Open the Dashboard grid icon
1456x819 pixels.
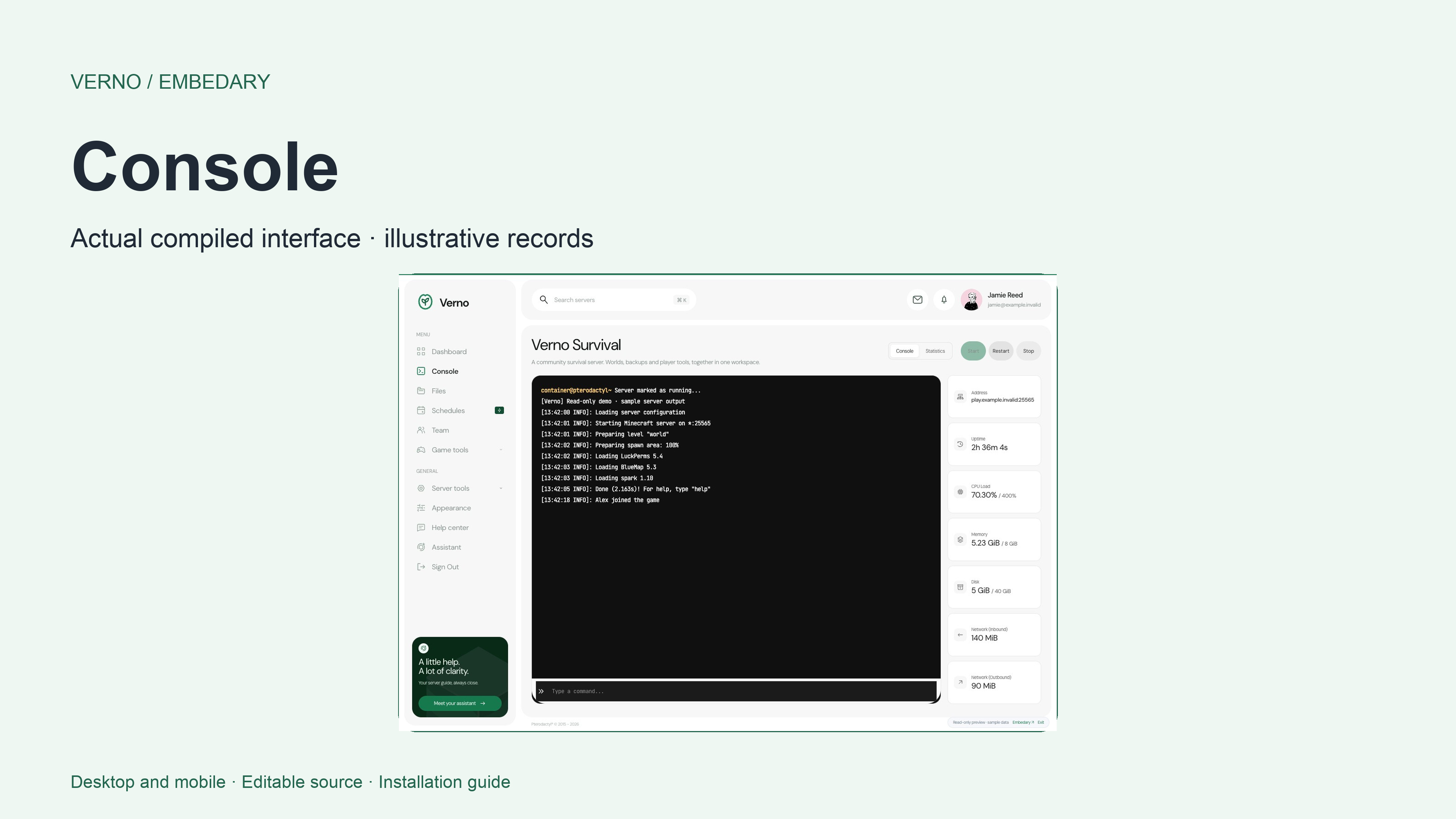pos(420,351)
